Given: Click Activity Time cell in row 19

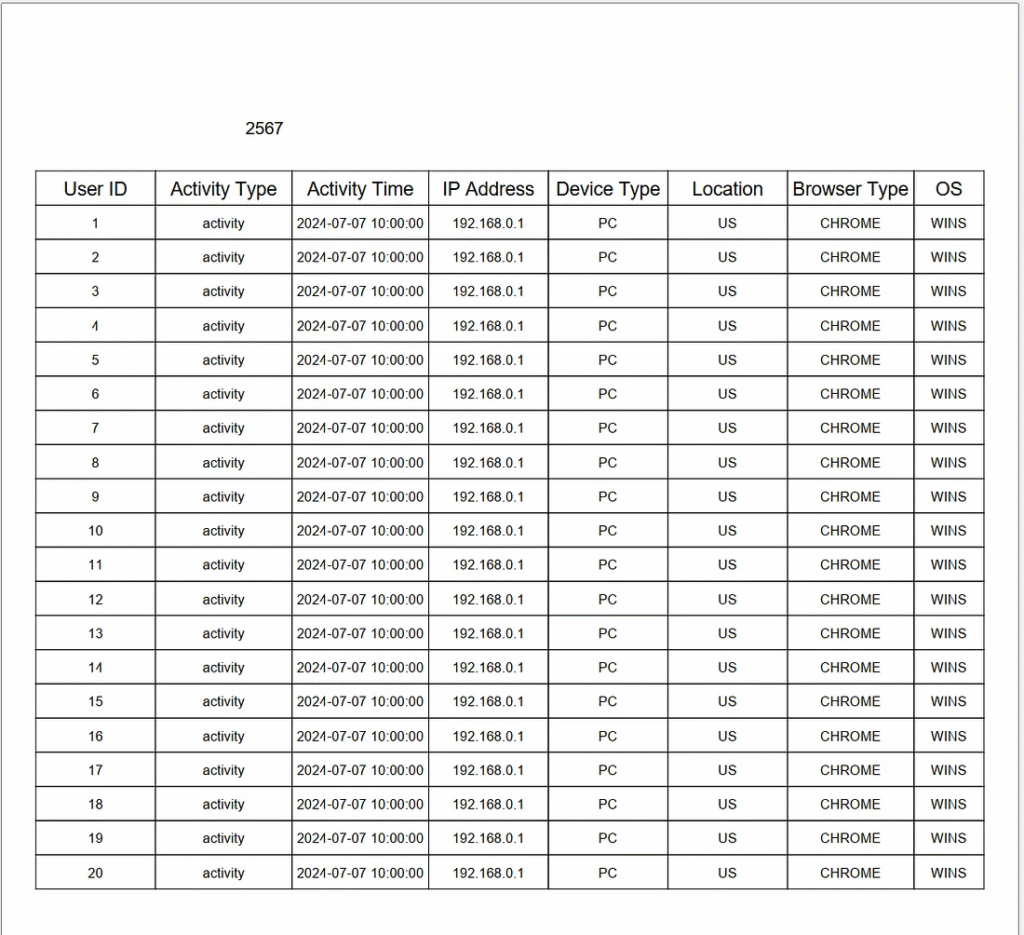Looking at the screenshot, I should tap(360, 838).
